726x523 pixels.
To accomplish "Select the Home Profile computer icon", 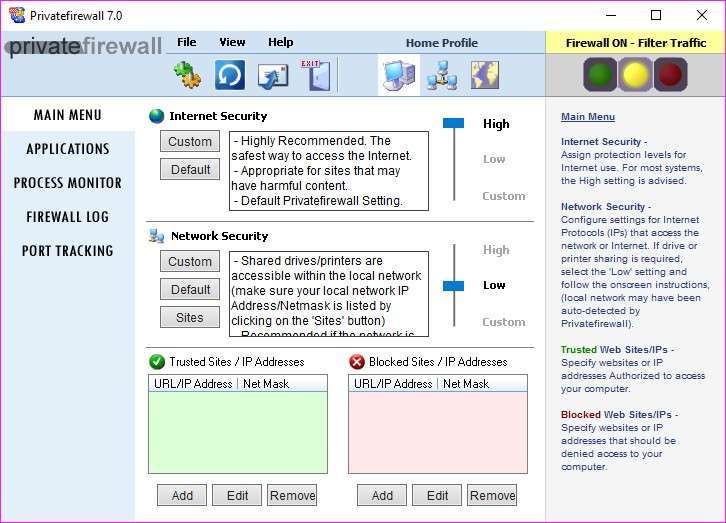I will click(399, 75).
